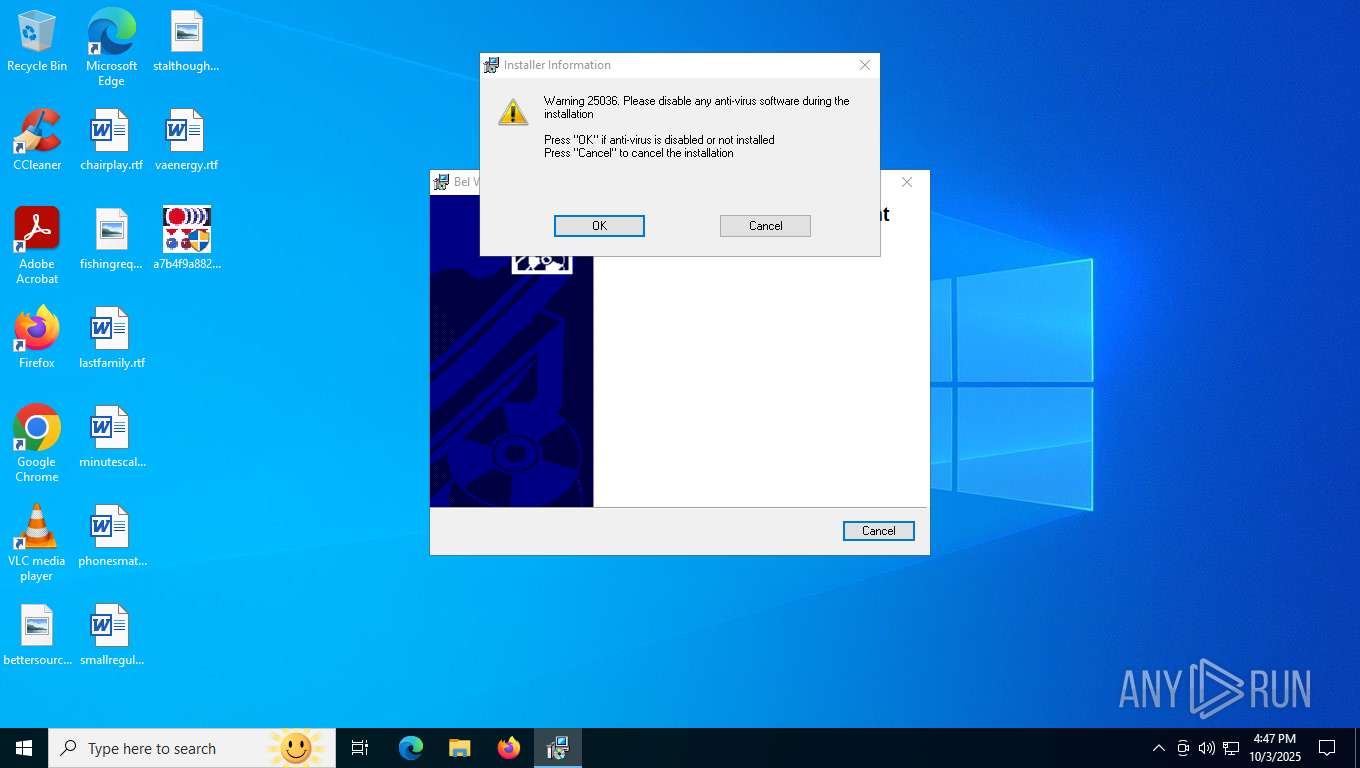Select chairplay.rtf document icon
1360x768 pixels.
[x=111, y=140]
